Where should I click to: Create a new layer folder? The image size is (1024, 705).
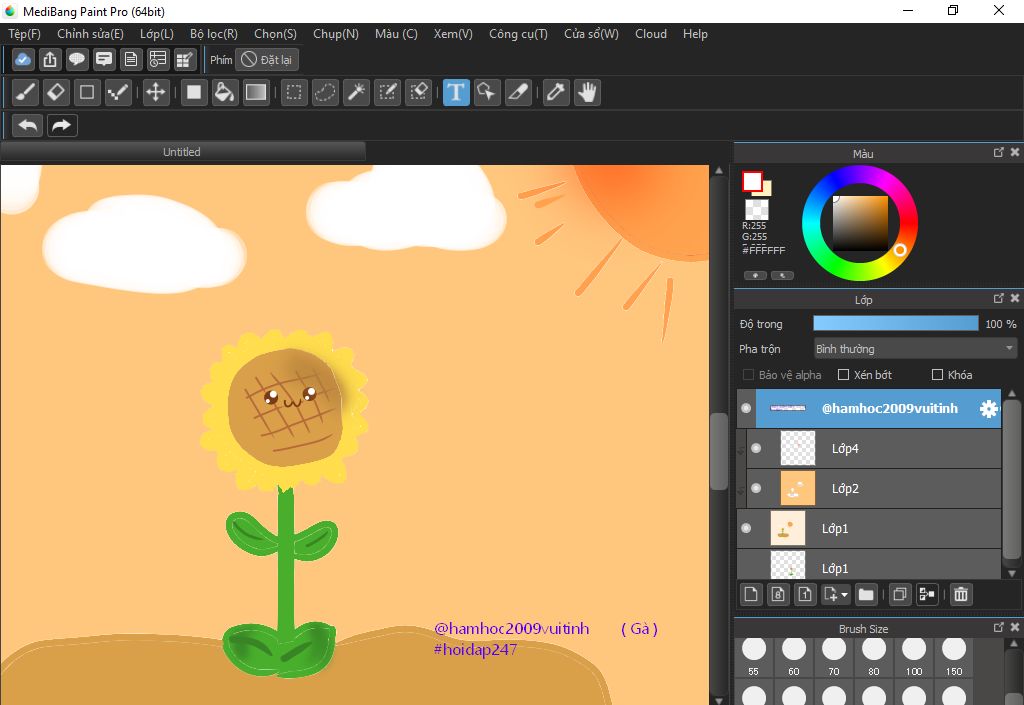[x=866, y=594]
